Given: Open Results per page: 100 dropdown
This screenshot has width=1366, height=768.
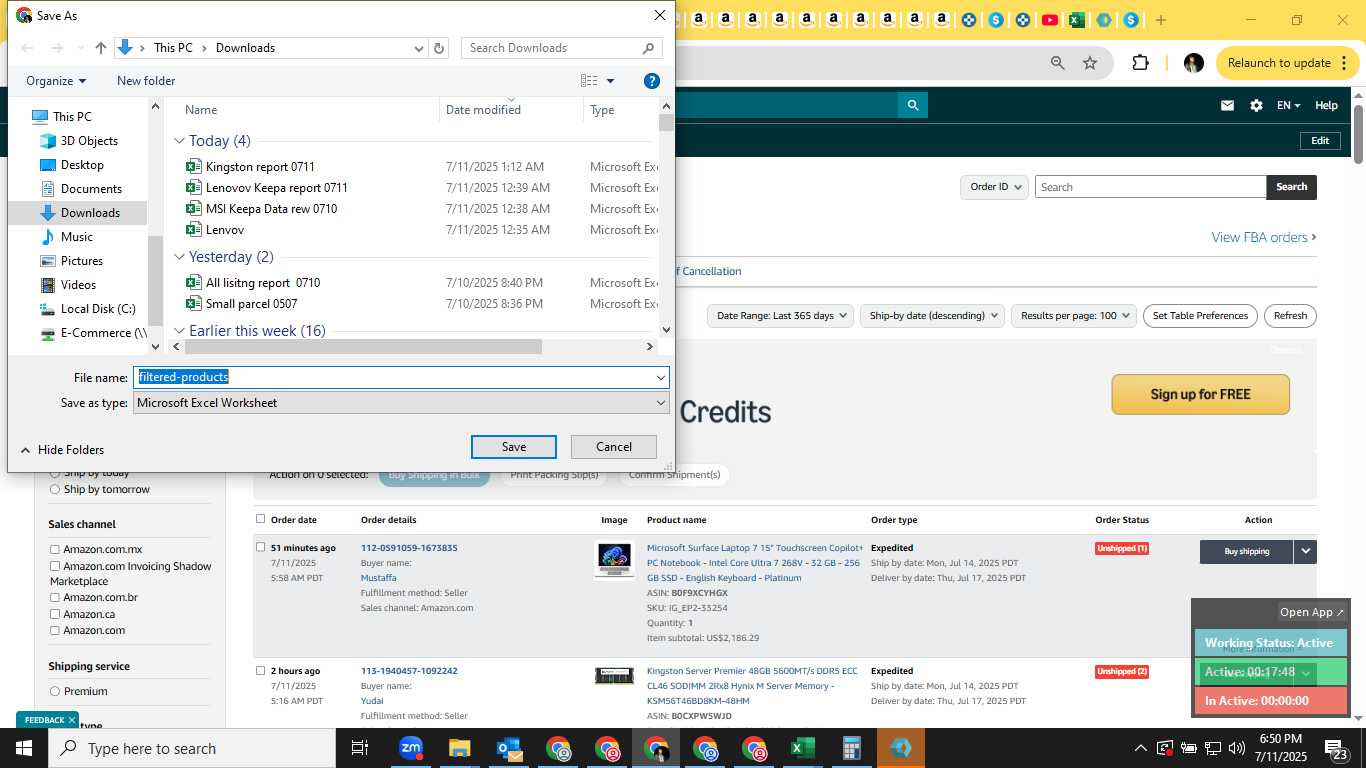Looking at the screenshot, I should pyautogui.click(x=1074, y=316).
